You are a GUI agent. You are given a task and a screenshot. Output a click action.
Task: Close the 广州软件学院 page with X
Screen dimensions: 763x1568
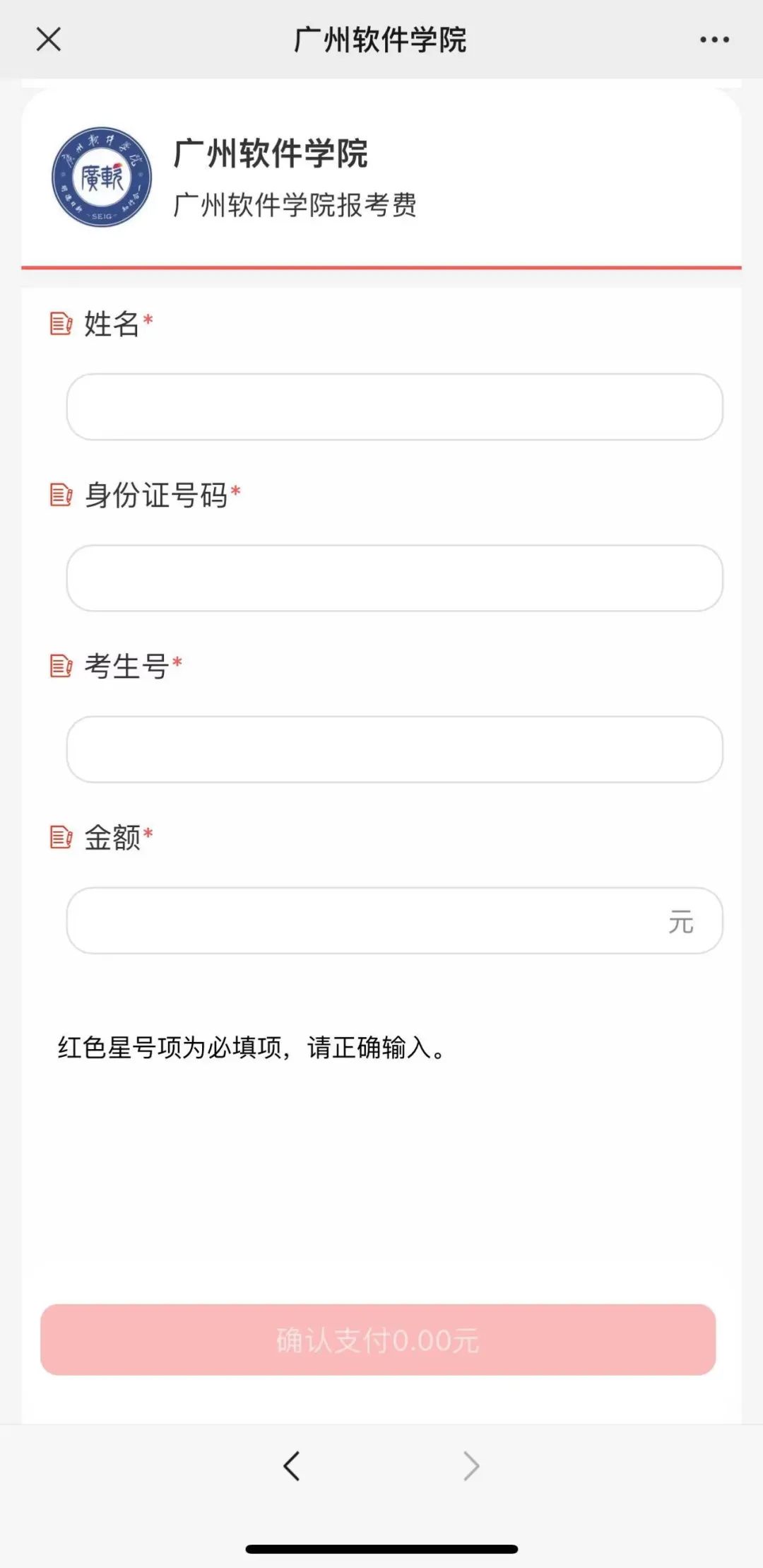click(48, 40)
